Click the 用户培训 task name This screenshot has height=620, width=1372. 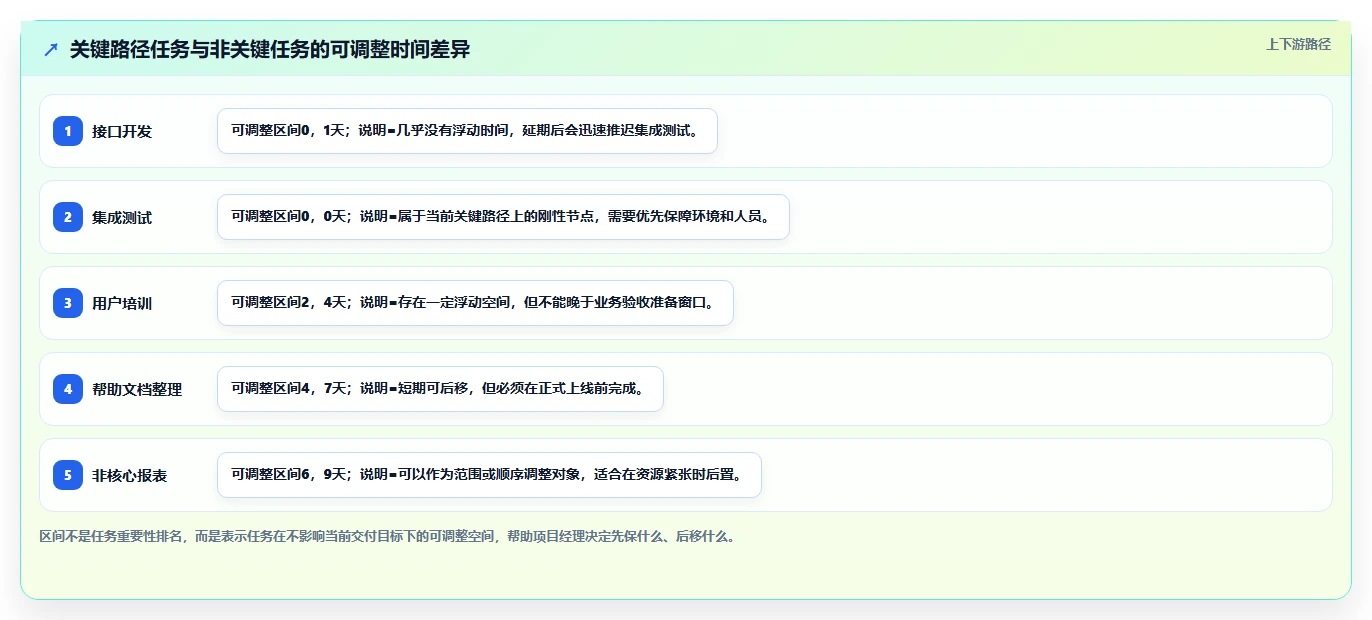pos(122,303)
